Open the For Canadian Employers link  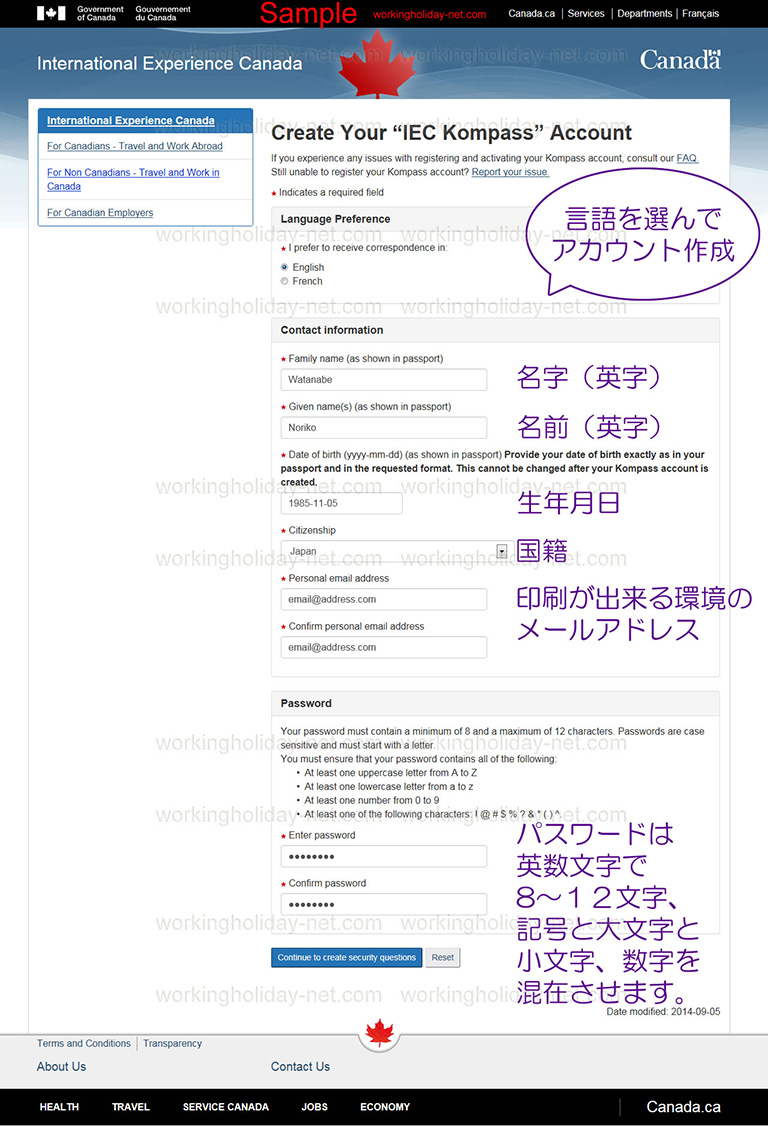coord(100,213)
